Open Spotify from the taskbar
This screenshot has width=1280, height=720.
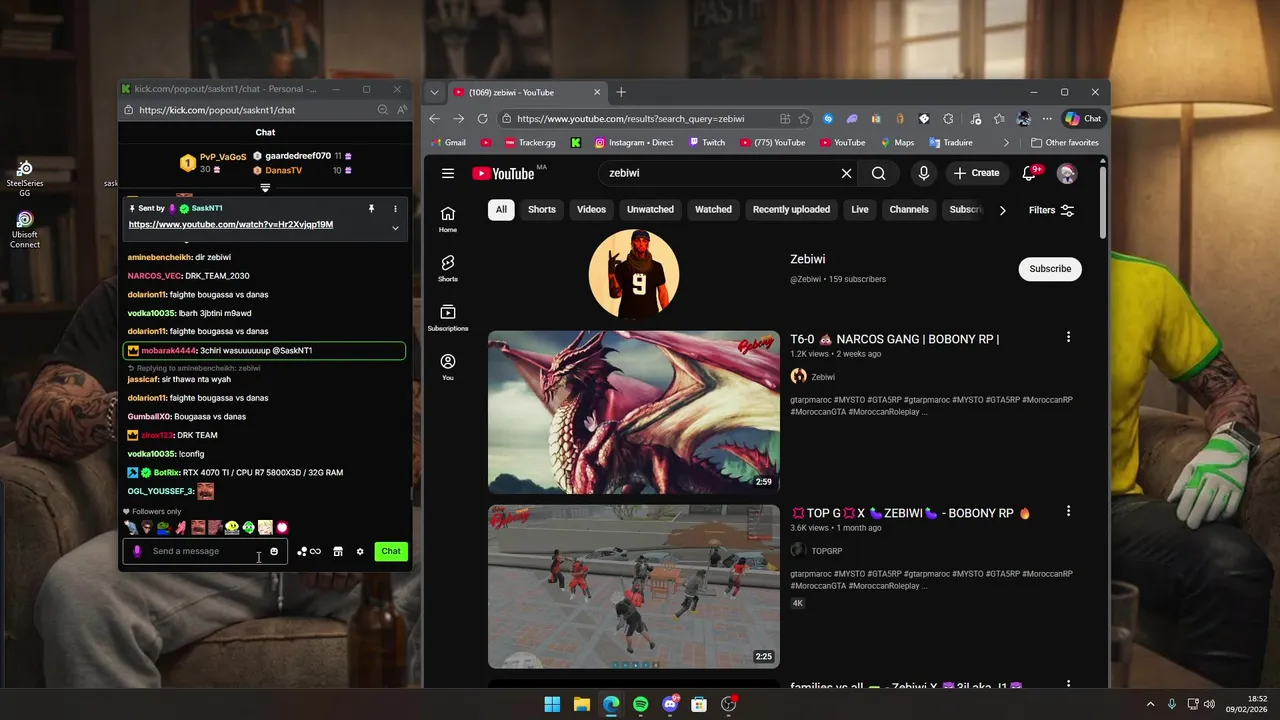640,704
